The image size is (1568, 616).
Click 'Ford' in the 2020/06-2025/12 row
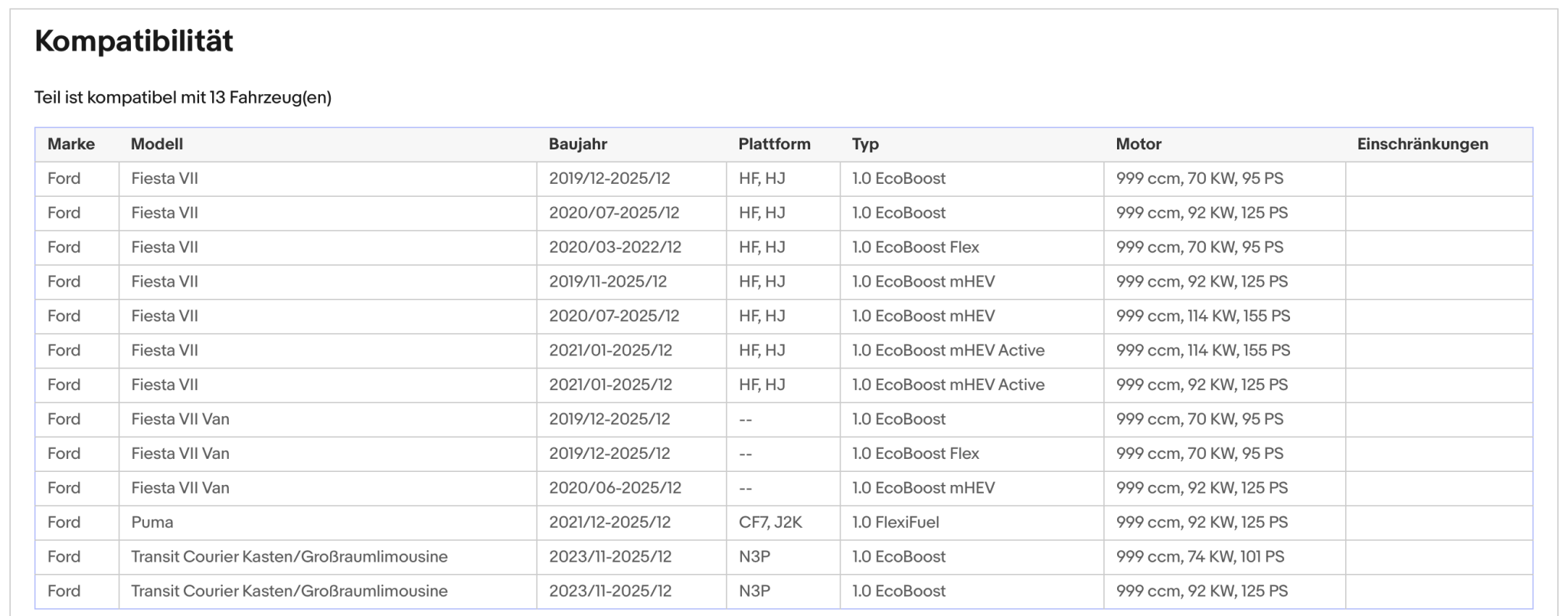(x=64, y=488)
